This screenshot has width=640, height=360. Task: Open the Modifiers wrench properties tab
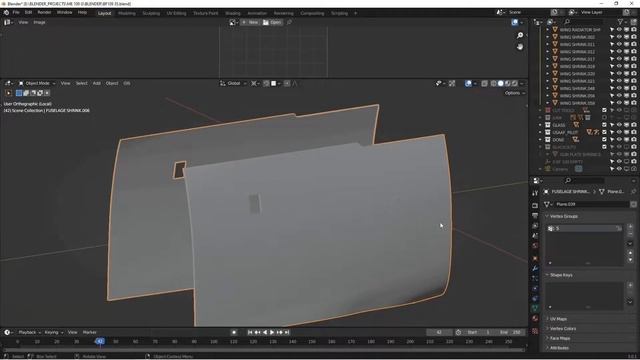coord(535,268)
